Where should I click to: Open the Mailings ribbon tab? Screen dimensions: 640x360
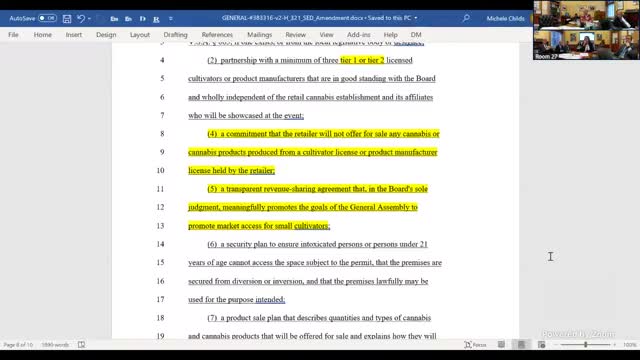(260, 35)
